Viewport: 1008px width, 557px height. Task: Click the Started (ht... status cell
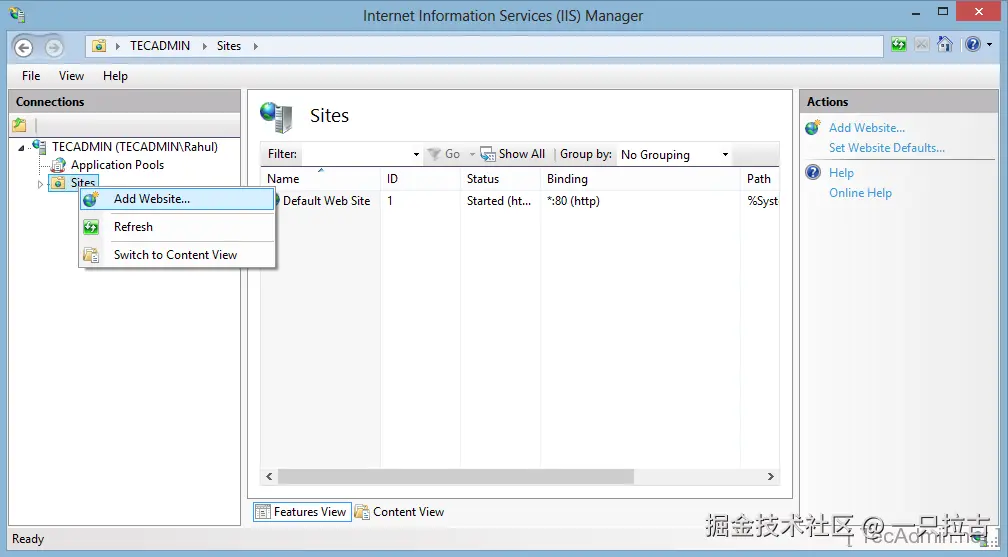click(x=499, y=201)
